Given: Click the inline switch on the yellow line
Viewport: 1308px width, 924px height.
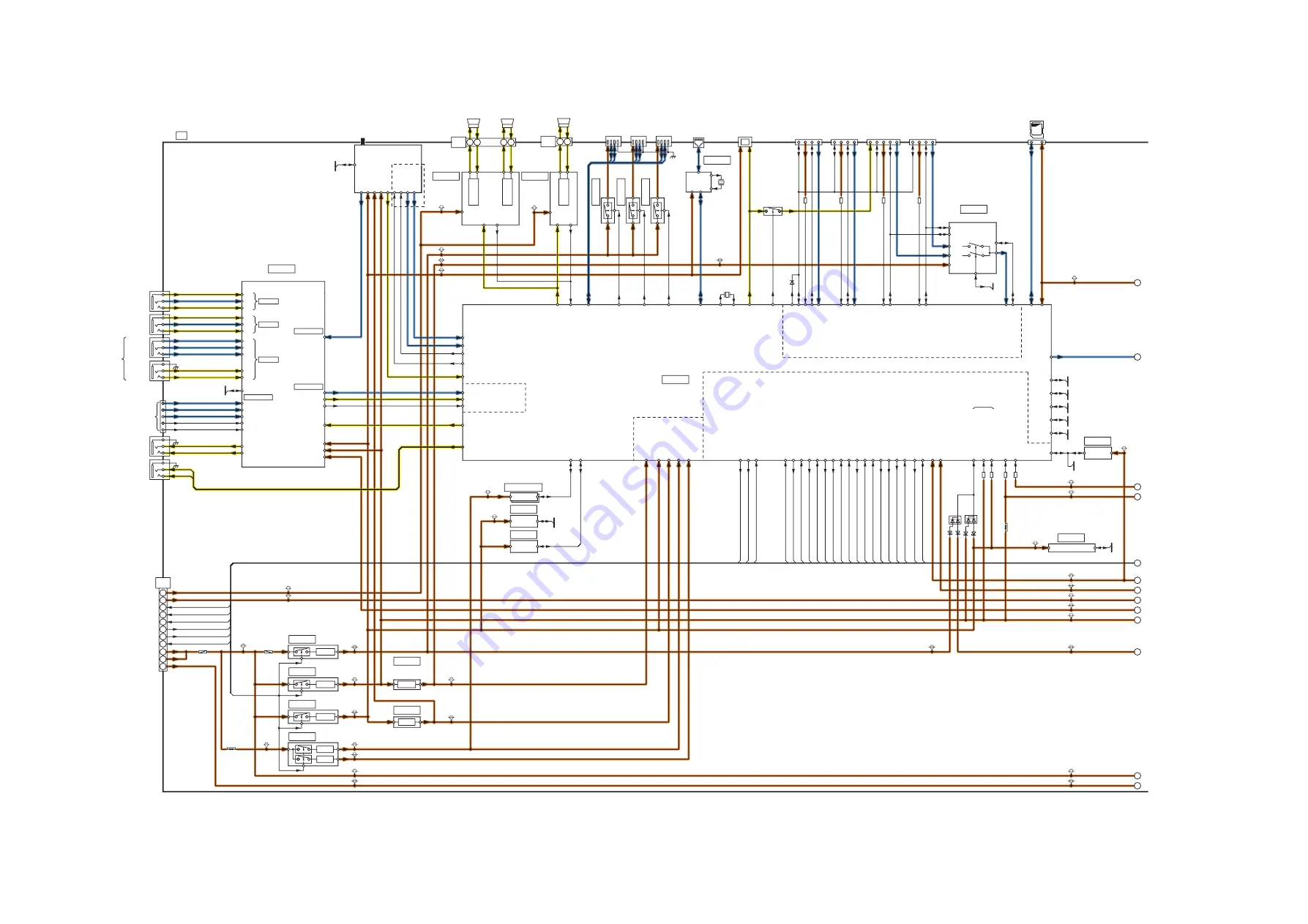Looking at the screenshot, I should click(x=773, y=211).
